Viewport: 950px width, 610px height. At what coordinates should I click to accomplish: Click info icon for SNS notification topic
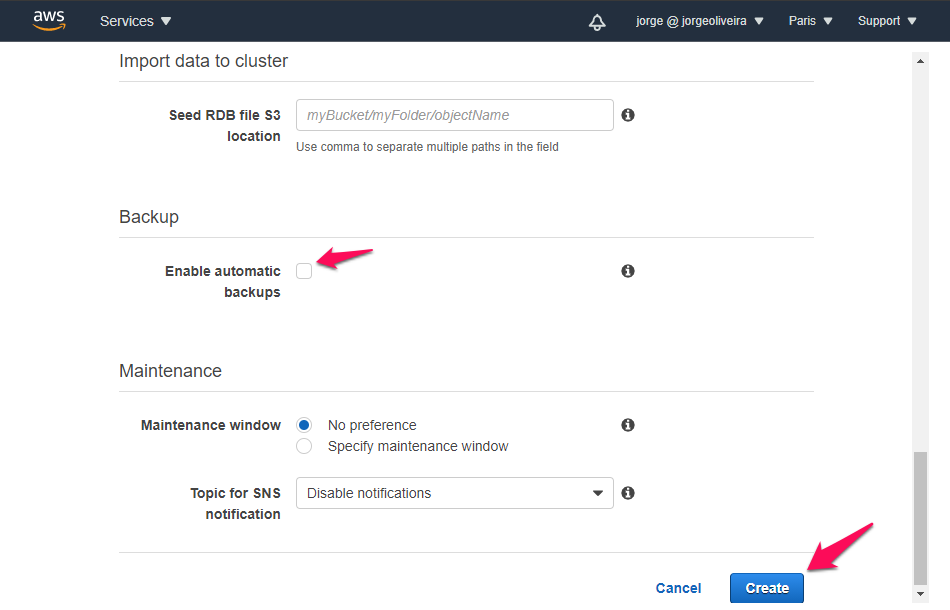pyautogui.click(x=628, y=493)
